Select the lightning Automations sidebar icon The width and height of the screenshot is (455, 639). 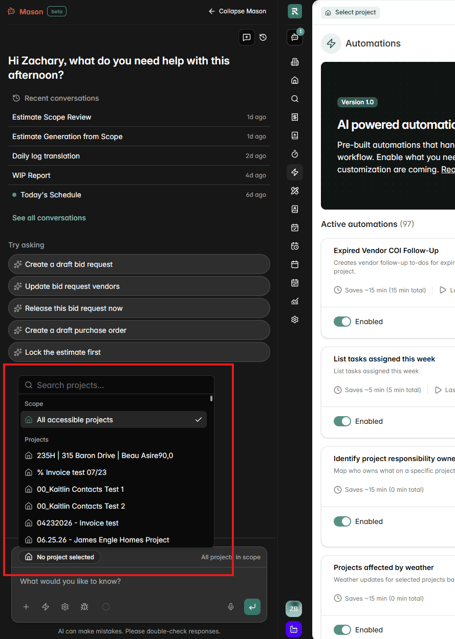click(295, 172)
